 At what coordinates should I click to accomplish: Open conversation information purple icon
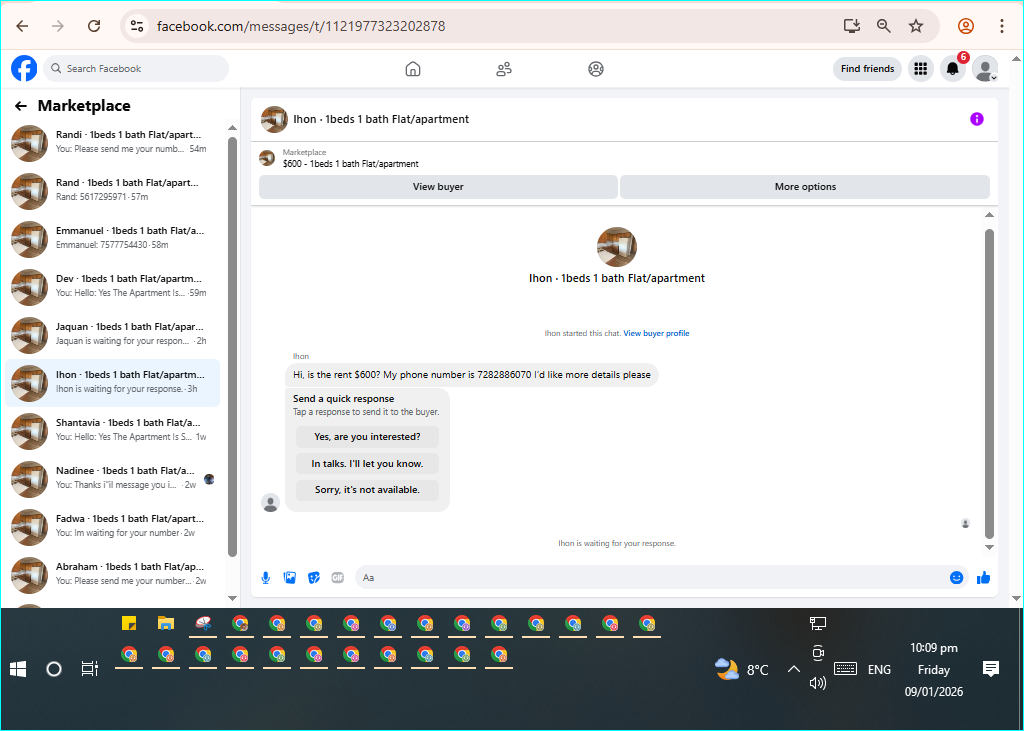976,119
